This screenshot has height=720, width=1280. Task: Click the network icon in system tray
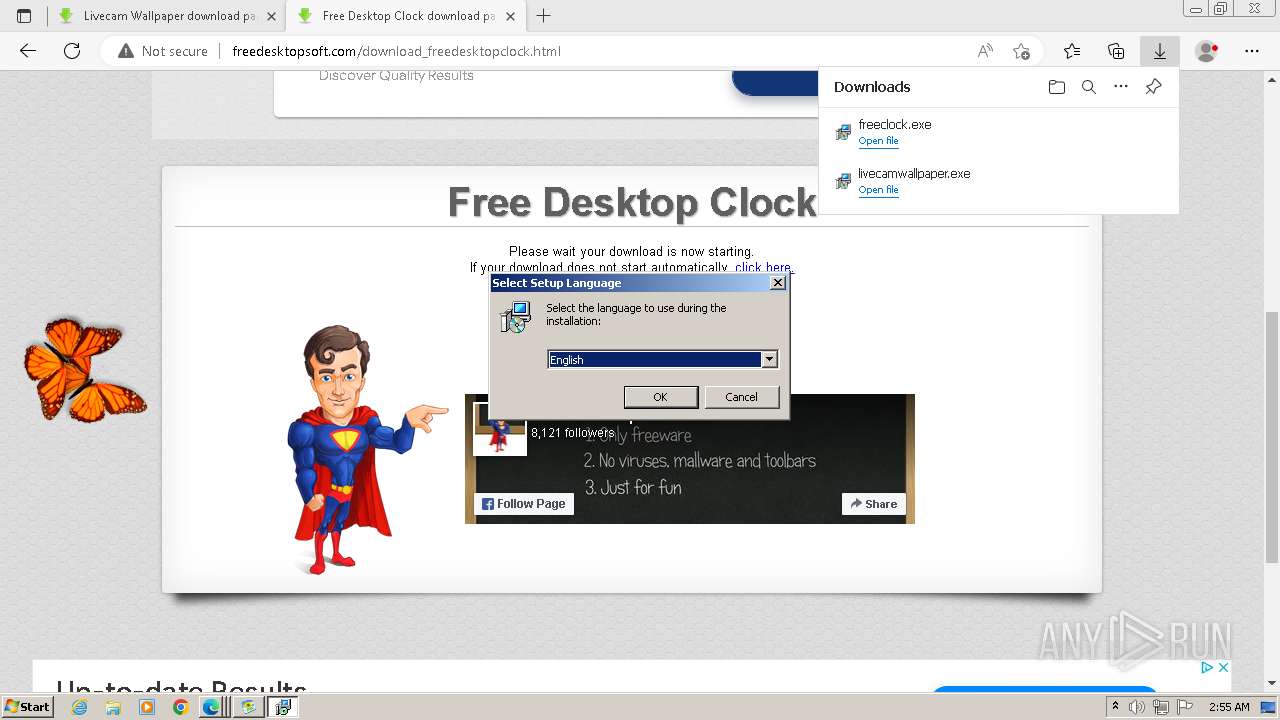tap(1161, 707)
